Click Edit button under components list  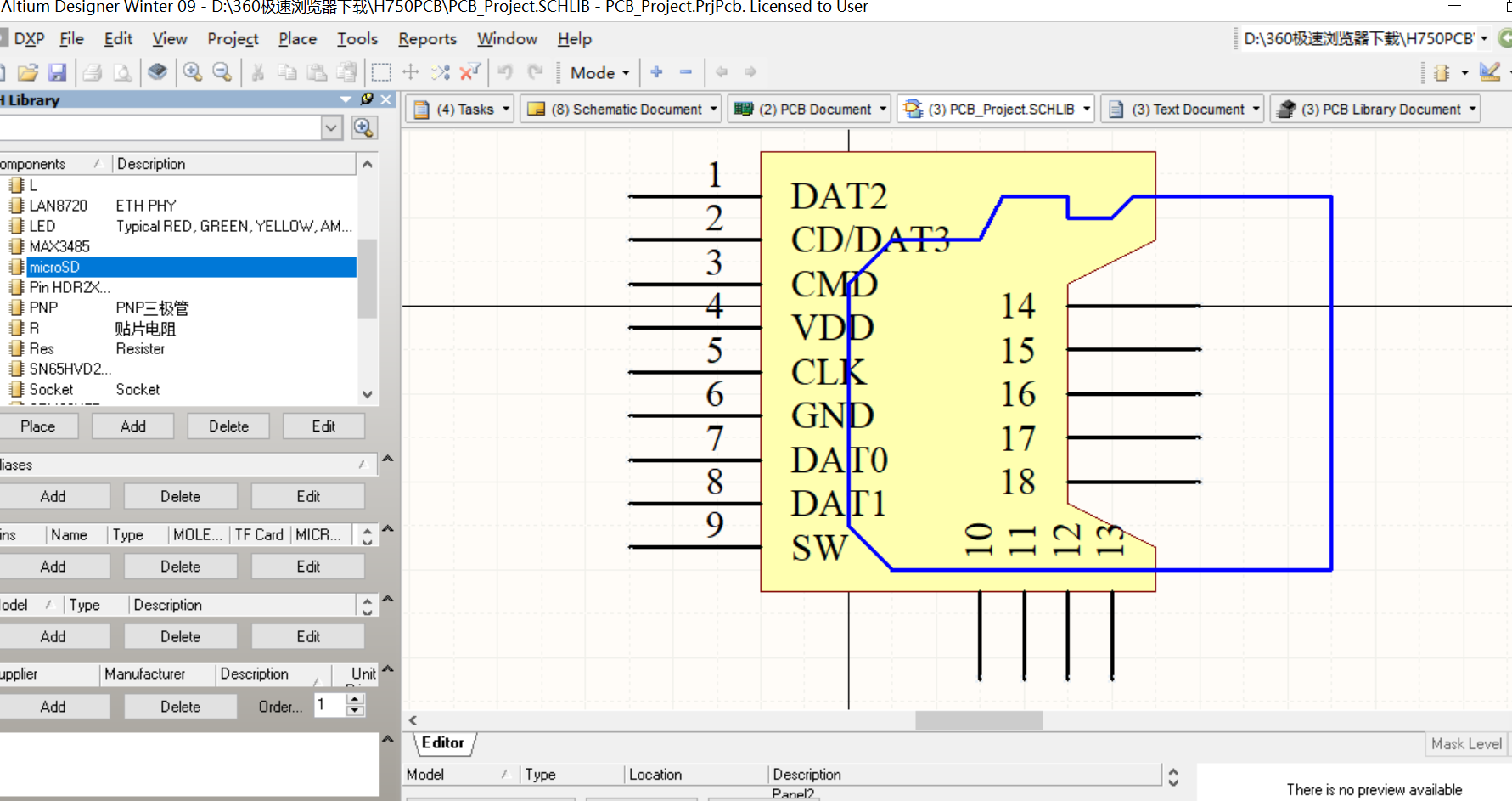[x=323, y=426]
